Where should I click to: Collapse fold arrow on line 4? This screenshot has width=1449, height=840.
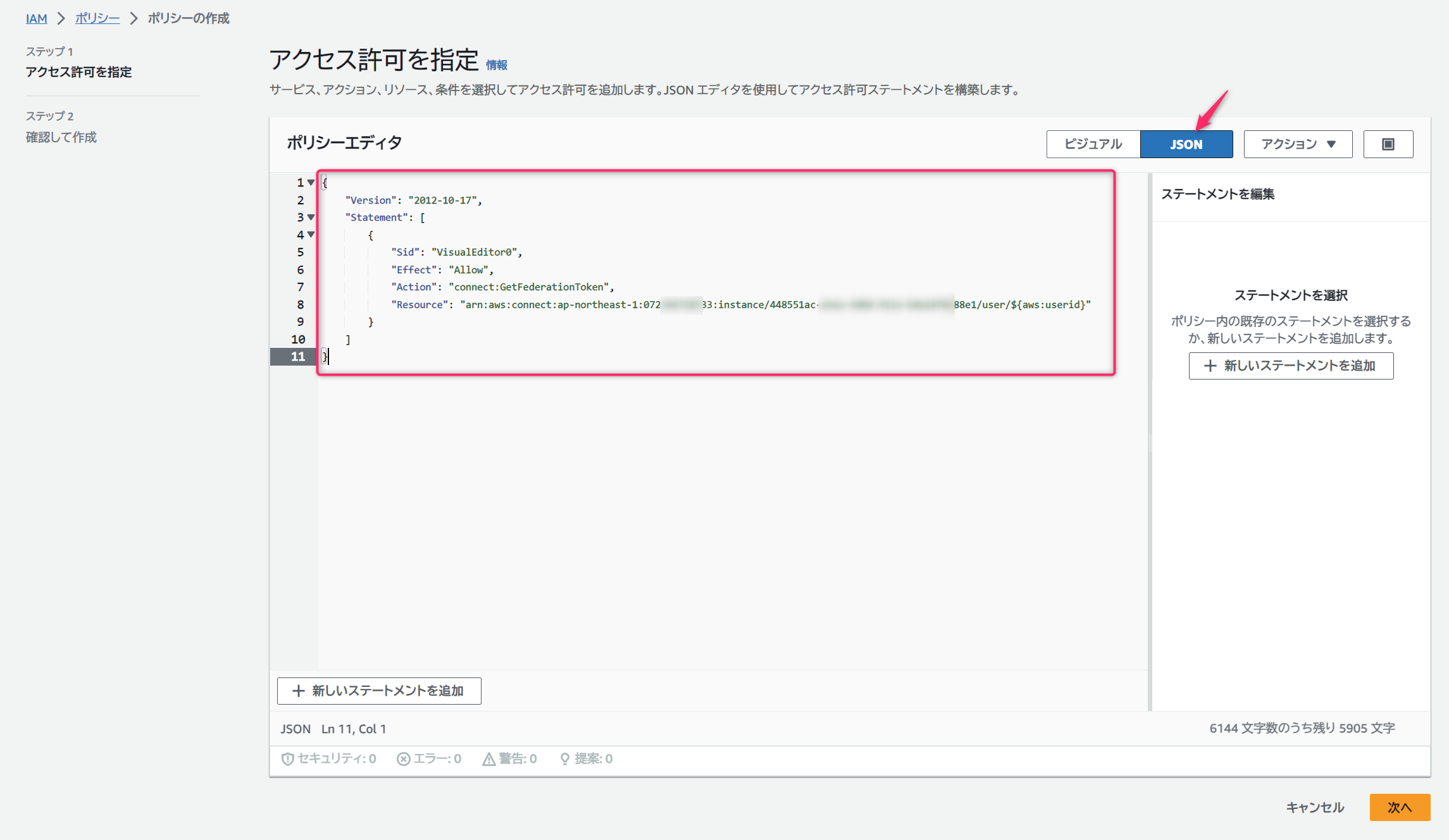click(x=311, y=235)
